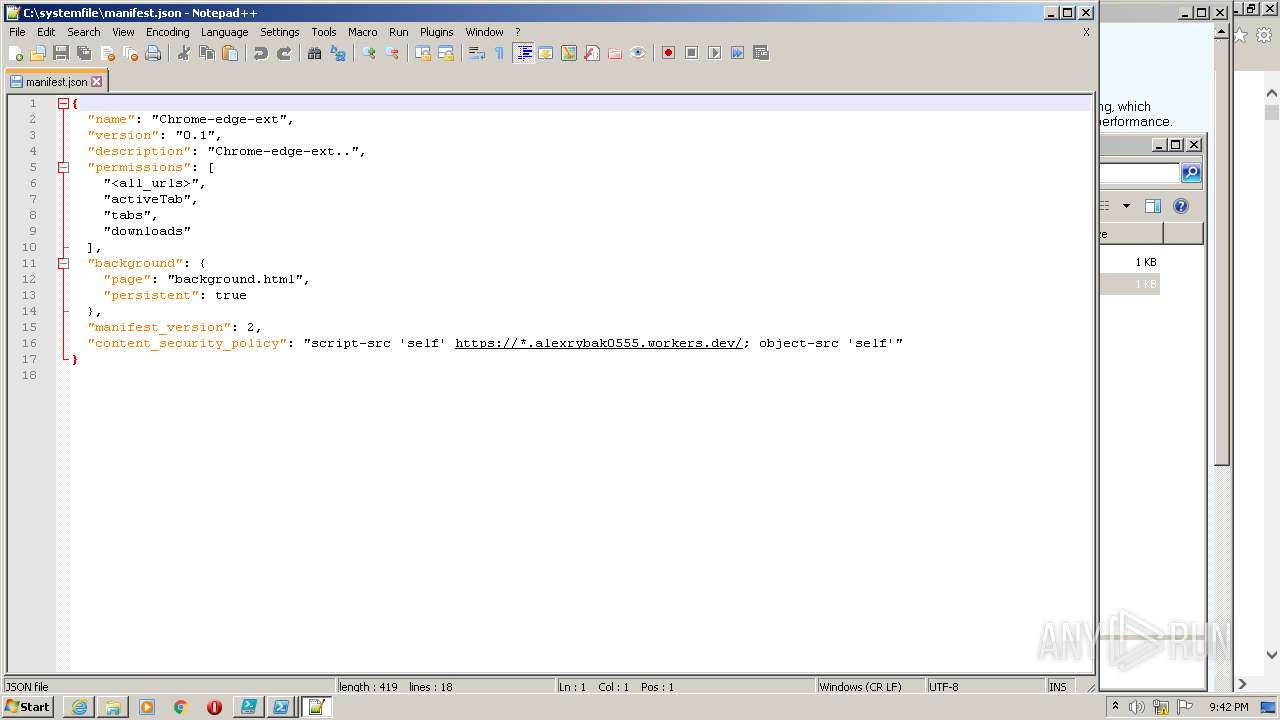Run macro multiple times icon
The height and width of the screenshot is (720, 1280).
tap(737, 53)
